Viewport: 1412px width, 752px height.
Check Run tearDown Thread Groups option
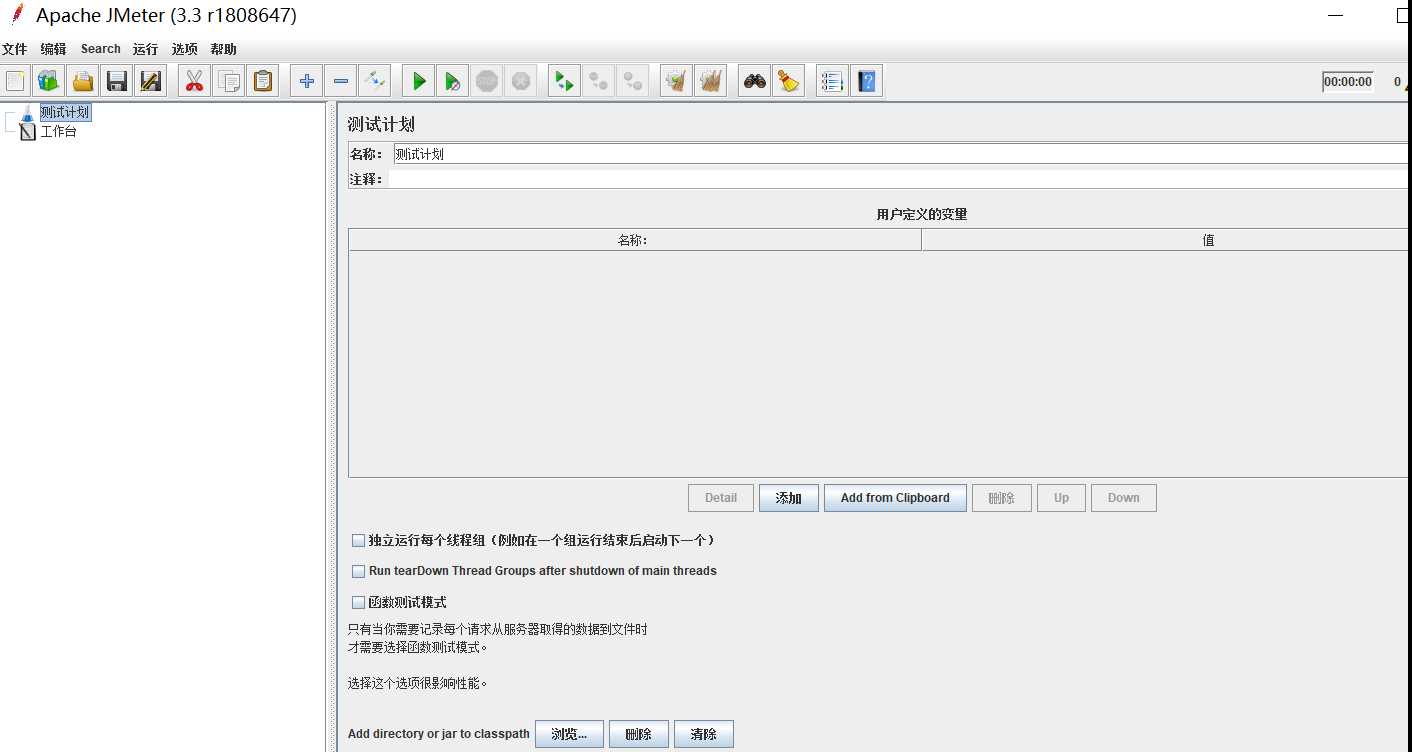358,571
